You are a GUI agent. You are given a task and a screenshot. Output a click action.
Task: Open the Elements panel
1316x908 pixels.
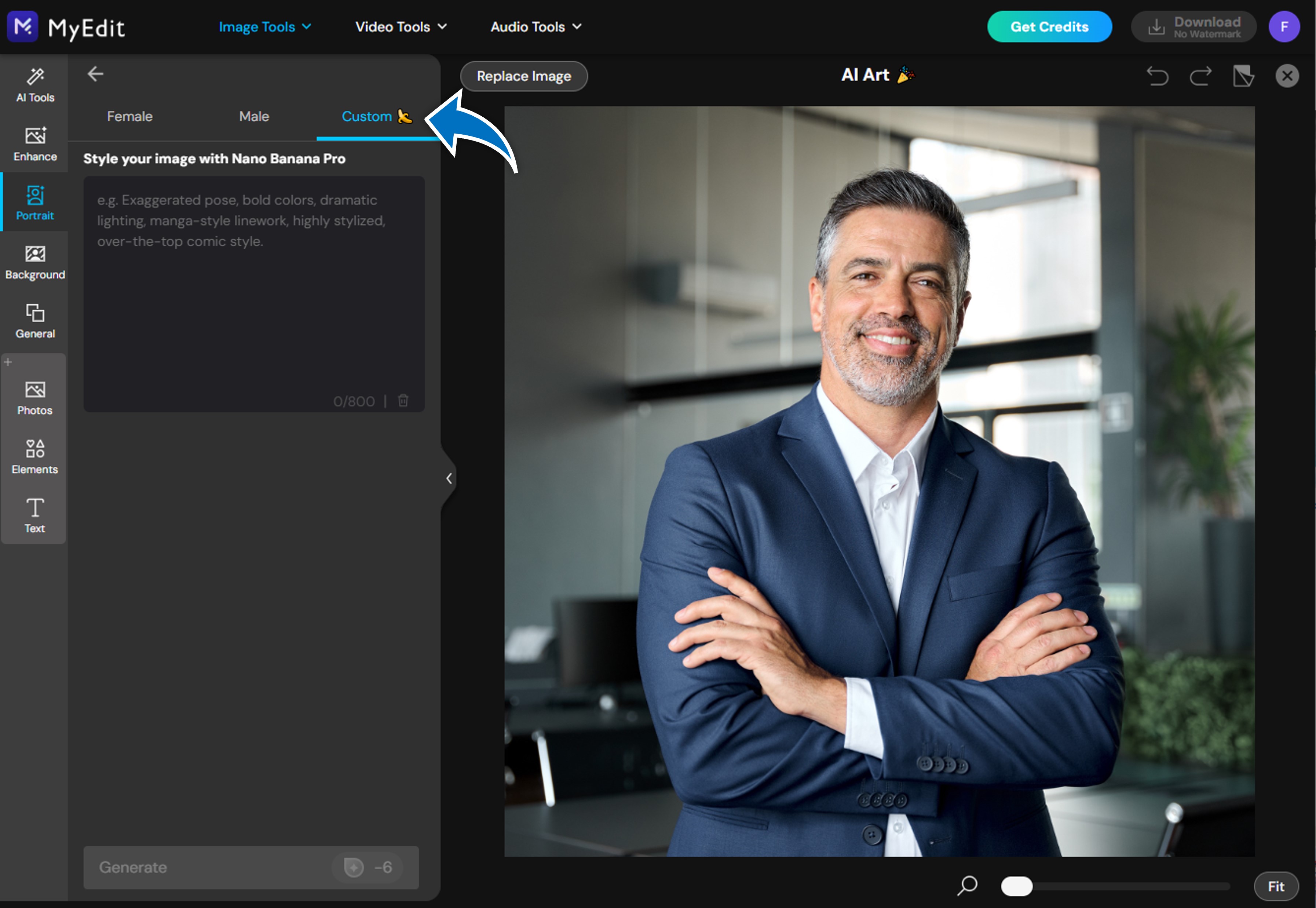tap(35, 456)
